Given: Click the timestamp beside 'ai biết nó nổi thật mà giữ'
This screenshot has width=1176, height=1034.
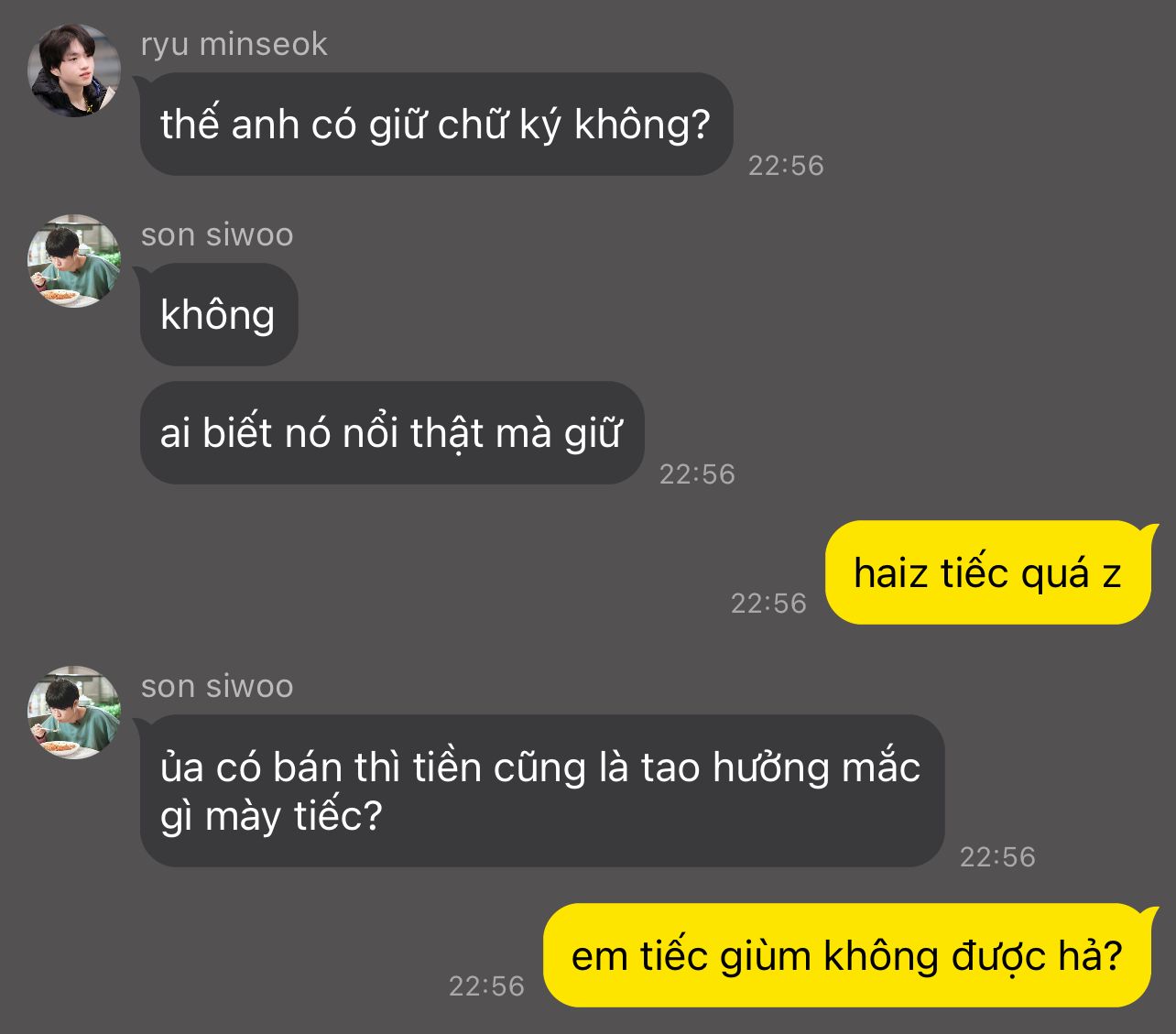Looking at the screenshot, I should [x=697, y=474].
